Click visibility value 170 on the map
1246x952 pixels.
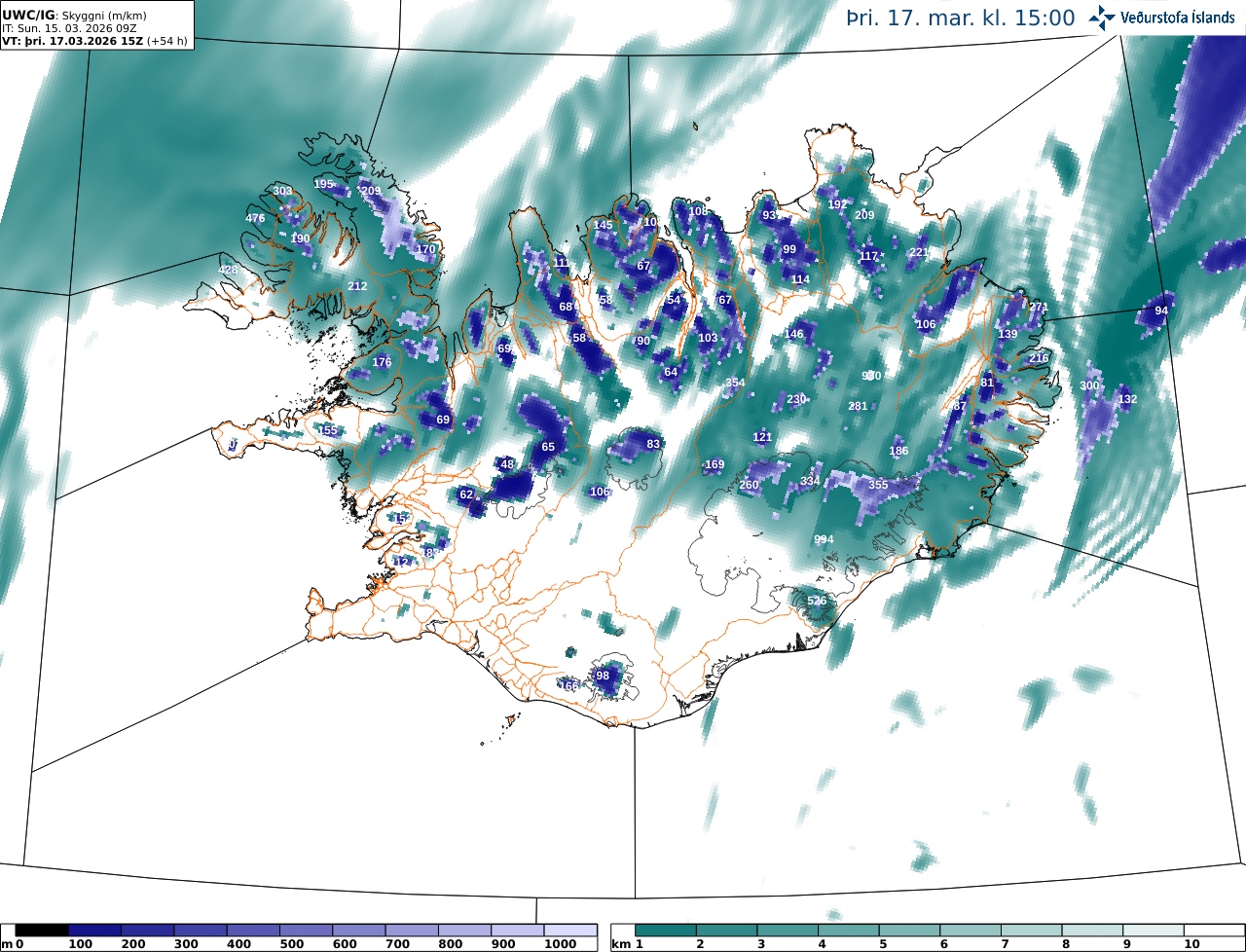[x=426, y=249]
